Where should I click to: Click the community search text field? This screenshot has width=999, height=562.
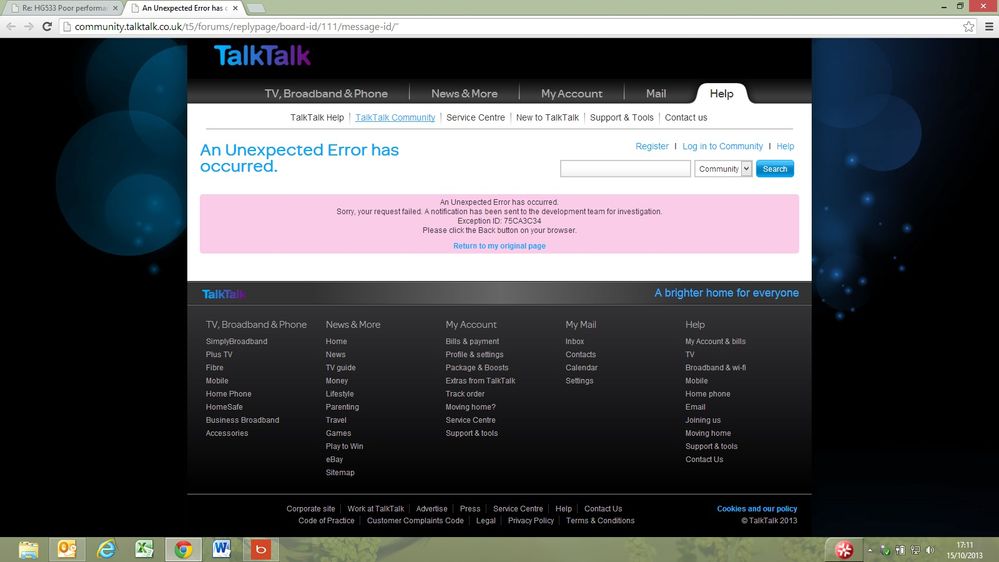click(x=625, y=169)
